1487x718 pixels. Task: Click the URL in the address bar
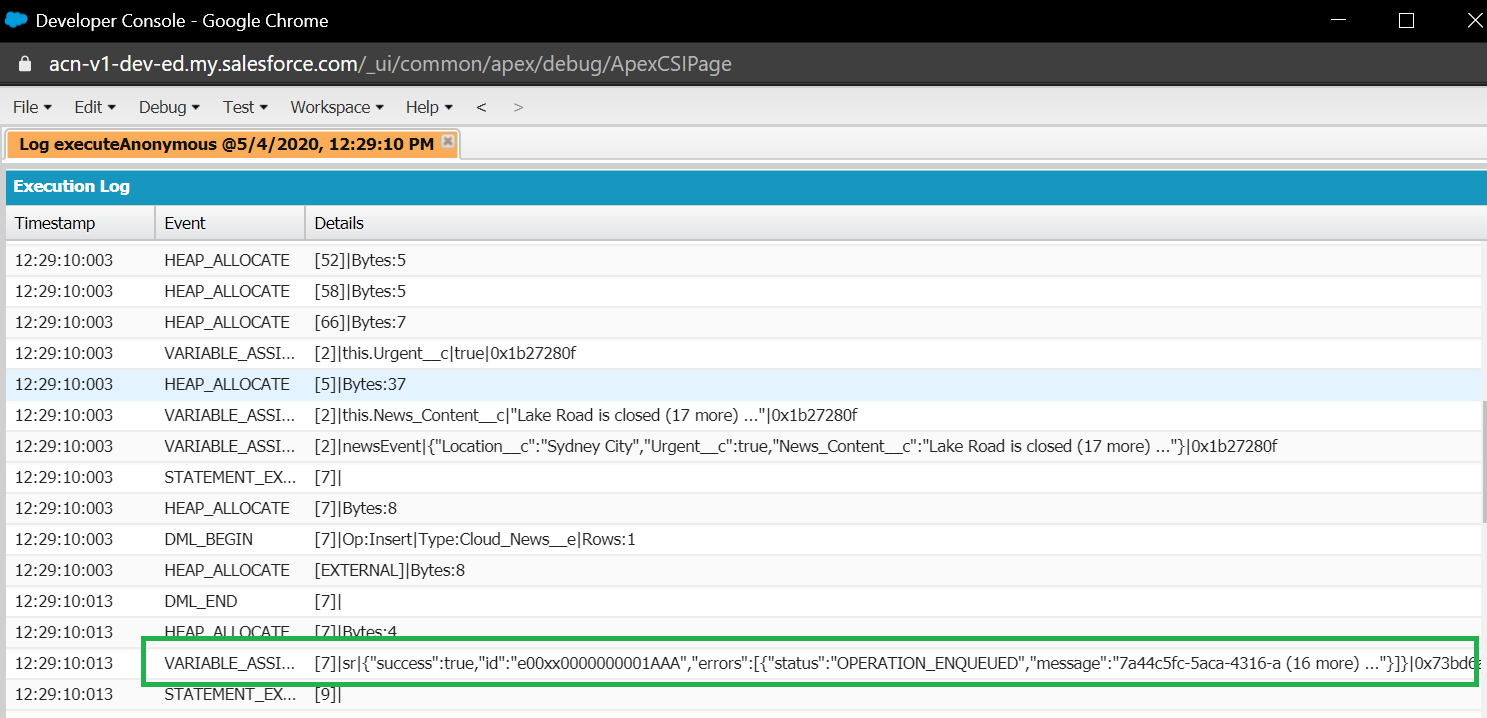pos(390,64)
